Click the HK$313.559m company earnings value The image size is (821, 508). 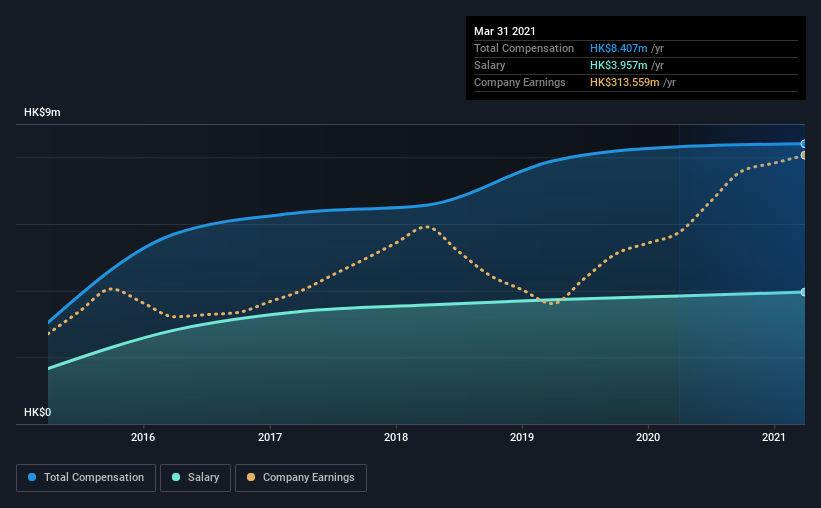pos(625,82)
